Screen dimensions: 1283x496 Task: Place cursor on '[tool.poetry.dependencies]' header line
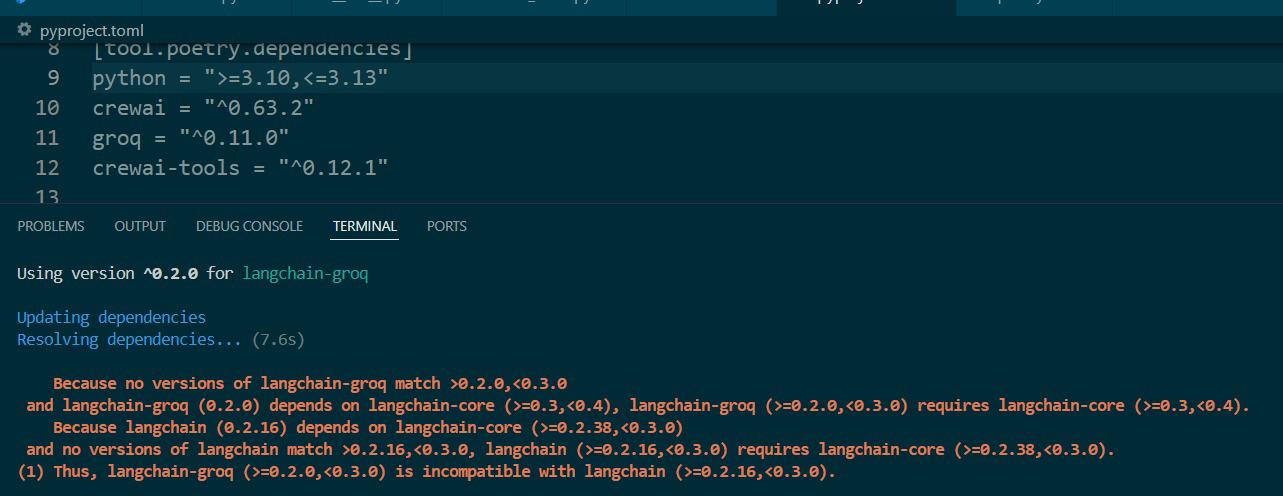pos(252,49)
